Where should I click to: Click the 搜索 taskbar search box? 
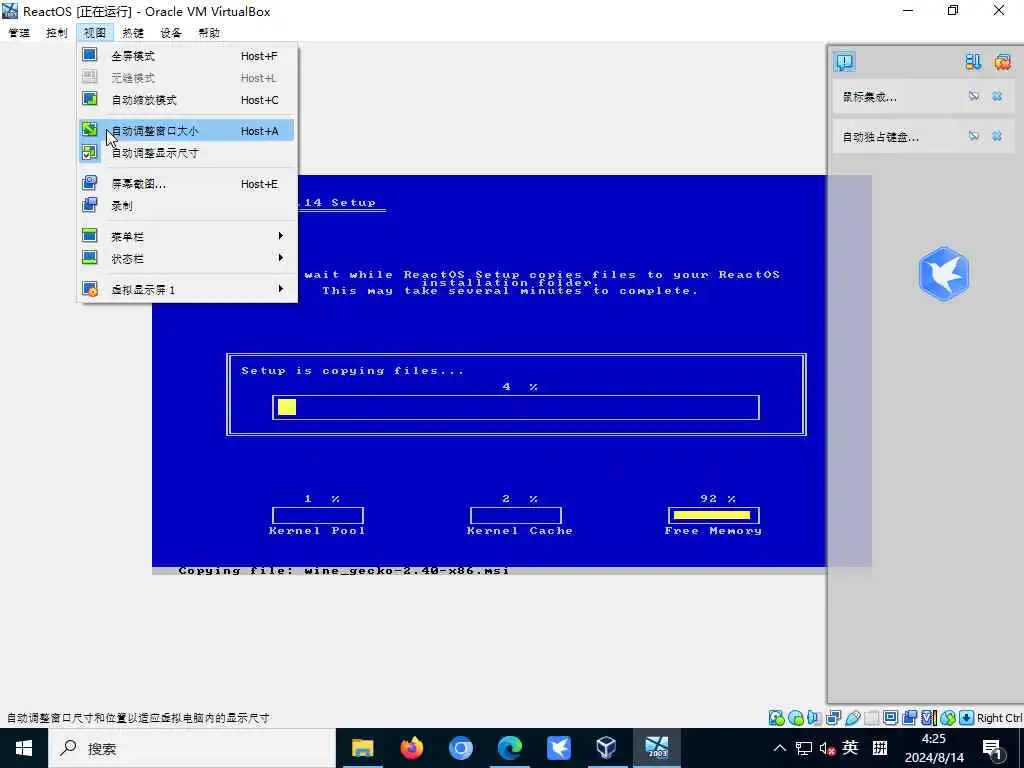coord(191,748)
